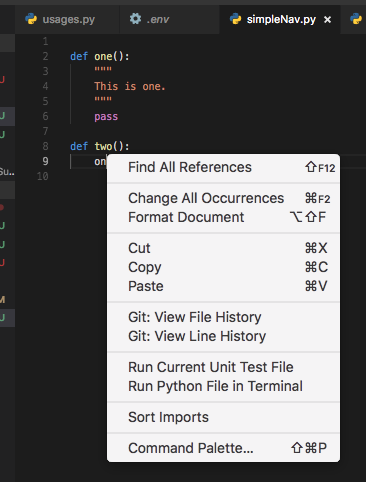Run Current Unit Test File

pyautogui.click(x=223, y=367)
